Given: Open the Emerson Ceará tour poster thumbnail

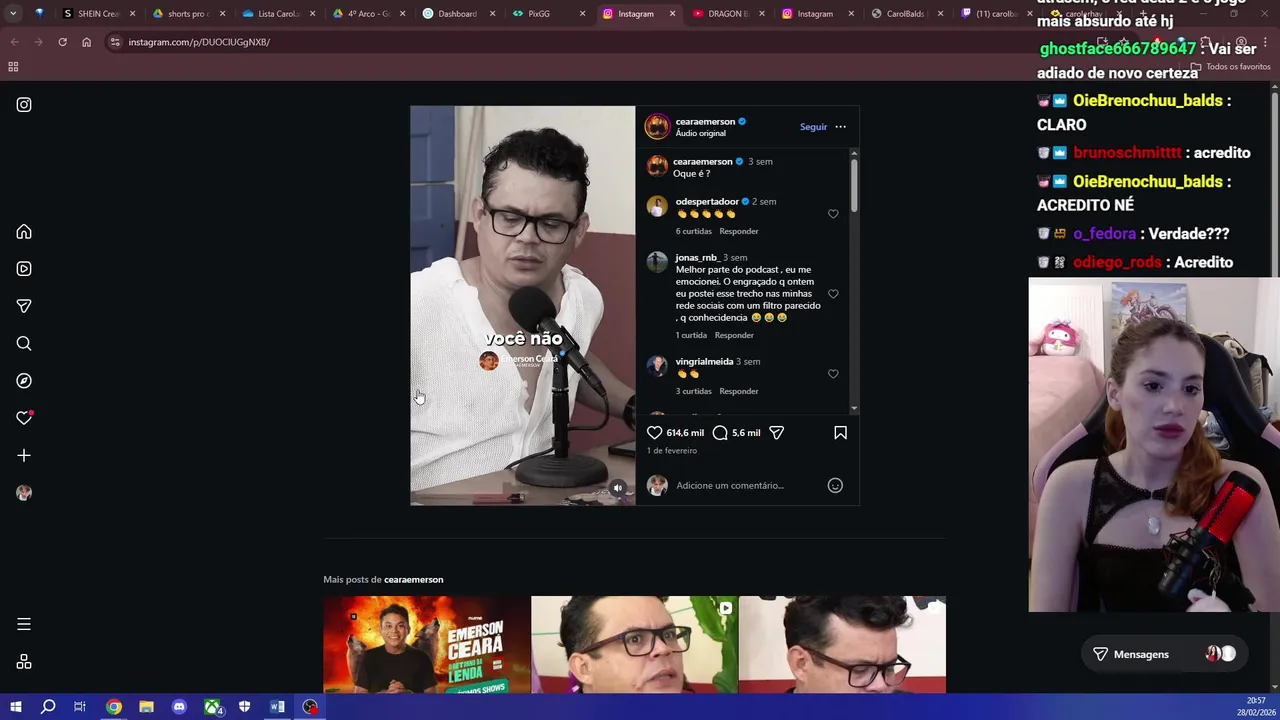Looking at the screenshot, I should 427,644.
